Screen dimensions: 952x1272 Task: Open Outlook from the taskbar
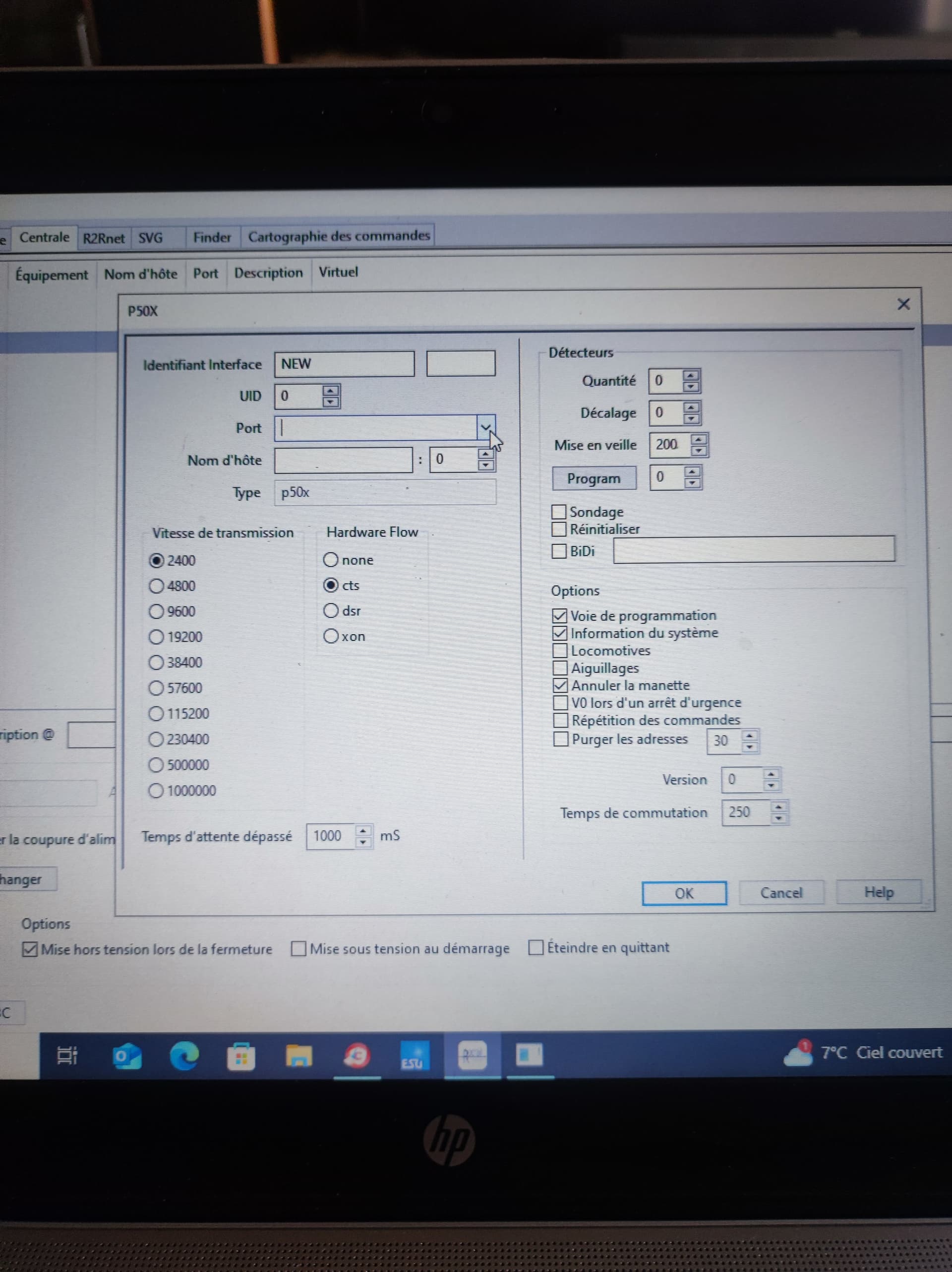tap(126, 1056)
